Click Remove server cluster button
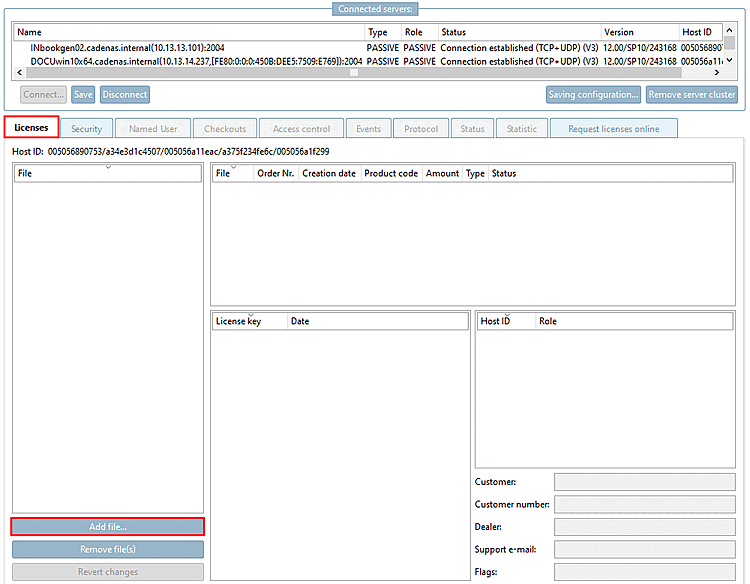This screenshot has width=750, height=584. point(692,95)
